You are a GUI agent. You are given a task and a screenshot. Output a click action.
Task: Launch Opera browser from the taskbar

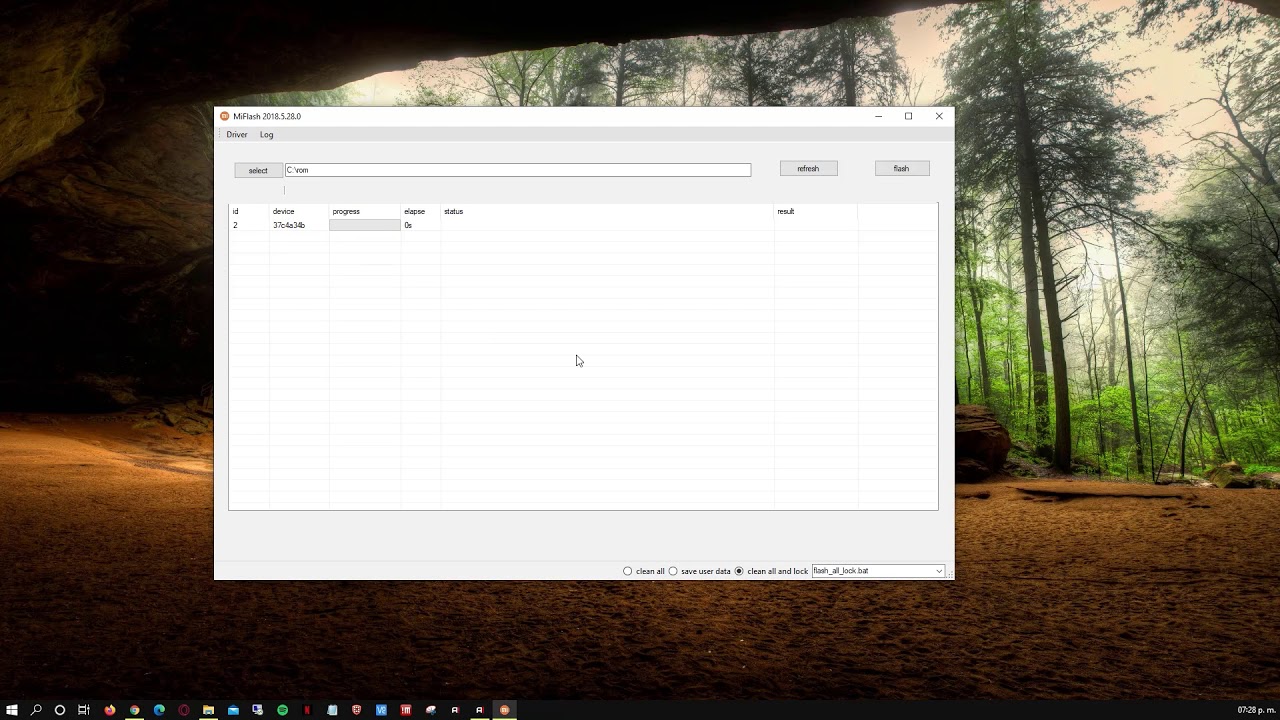point(184,710)
